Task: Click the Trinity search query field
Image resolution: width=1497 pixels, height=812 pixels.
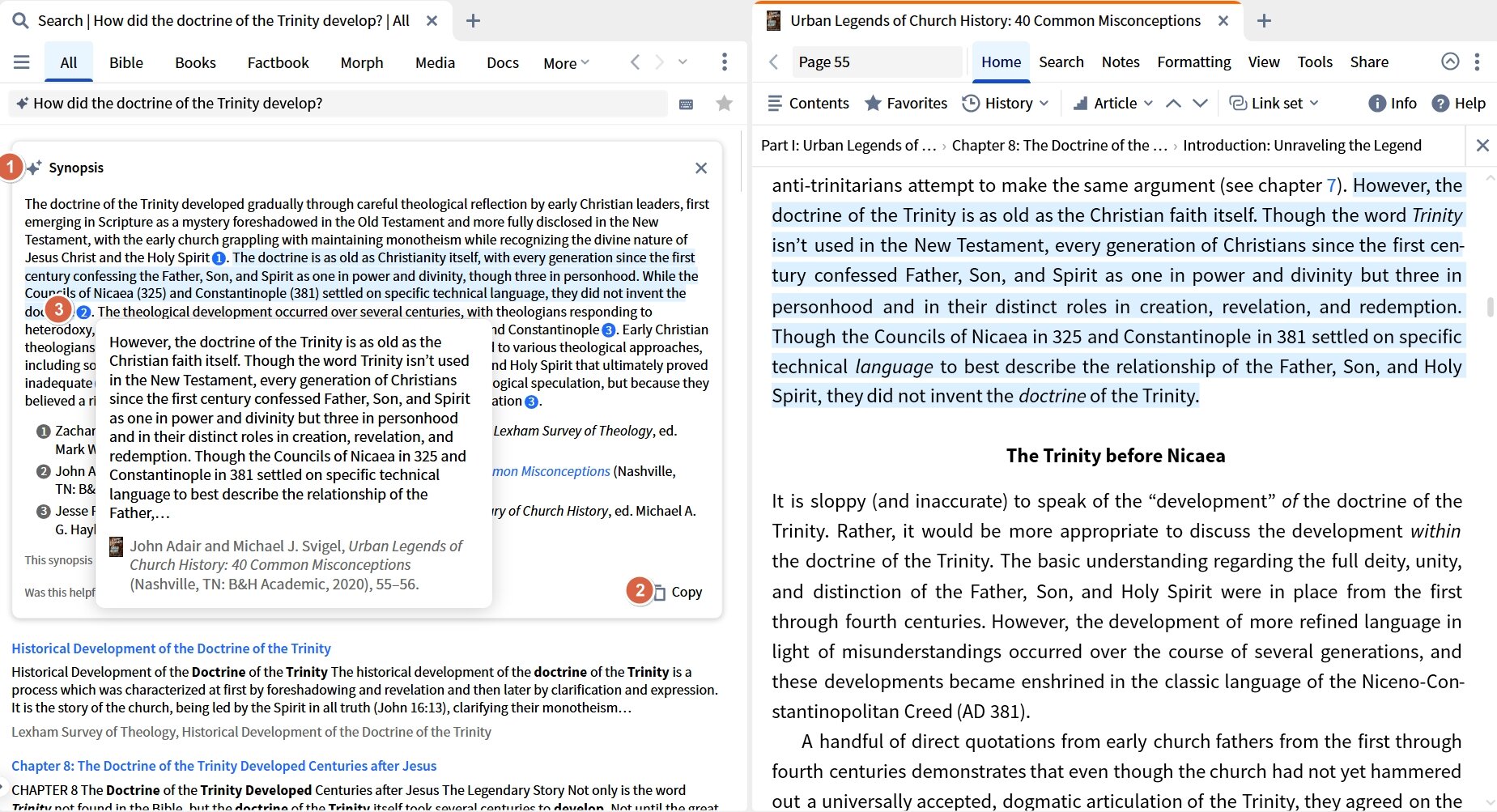Action: 340,103
